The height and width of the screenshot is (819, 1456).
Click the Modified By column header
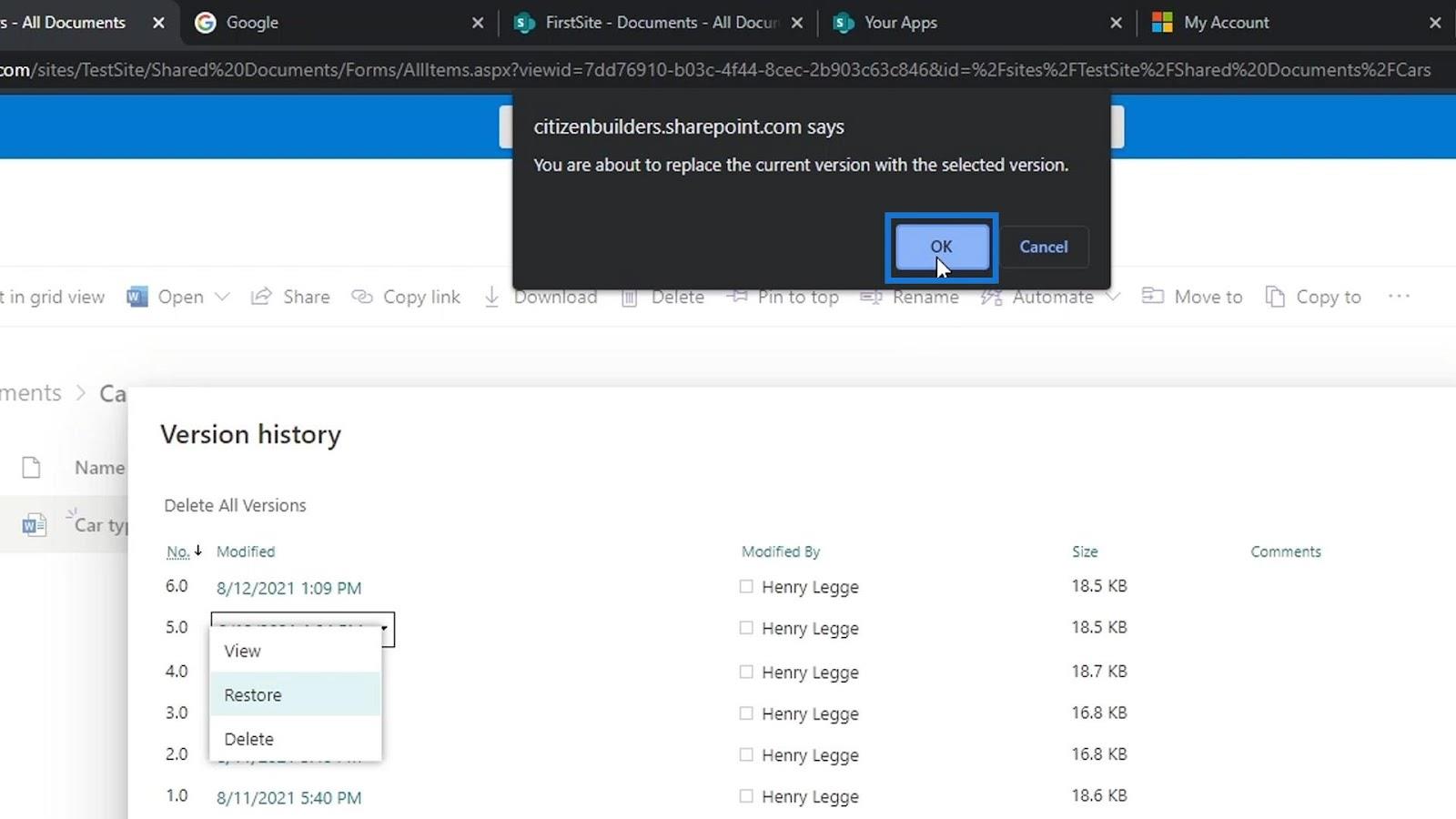pos(780,551)
